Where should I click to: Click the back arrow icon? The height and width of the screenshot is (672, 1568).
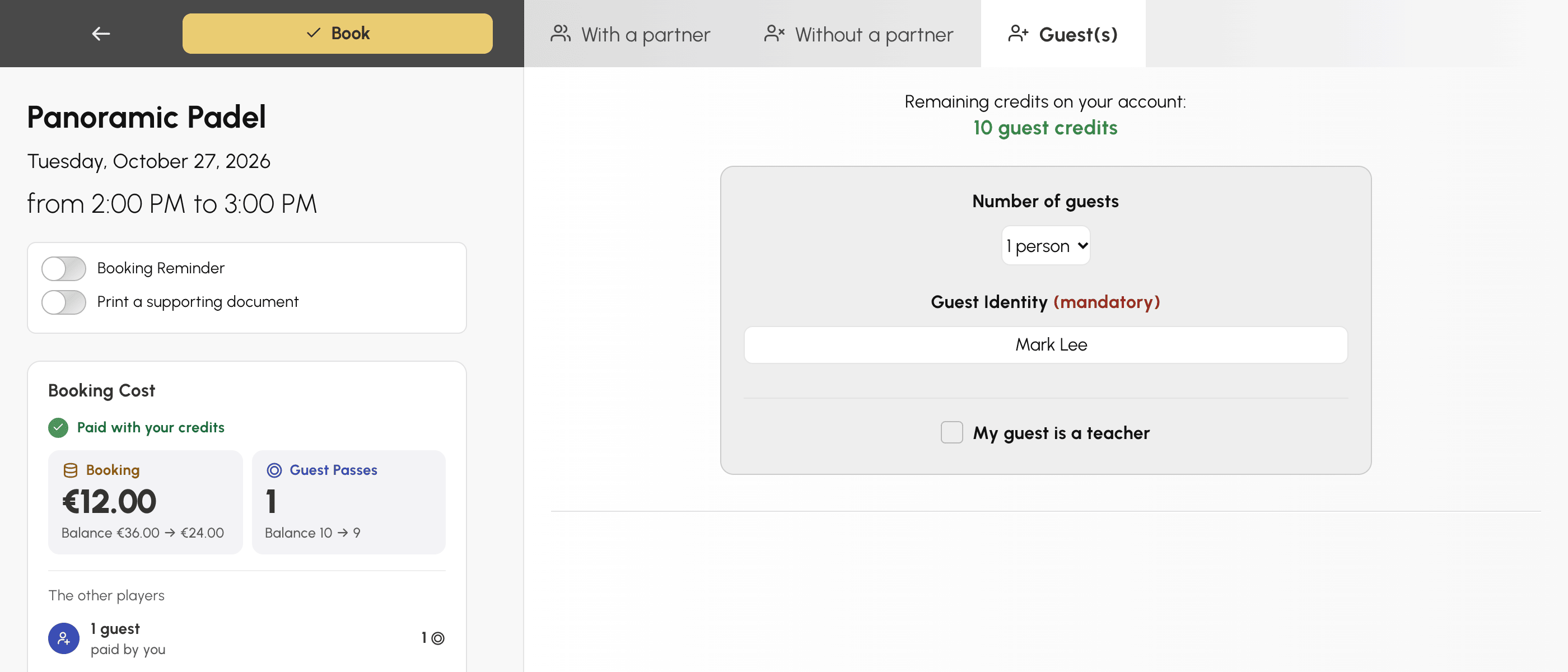coord(101,34)
